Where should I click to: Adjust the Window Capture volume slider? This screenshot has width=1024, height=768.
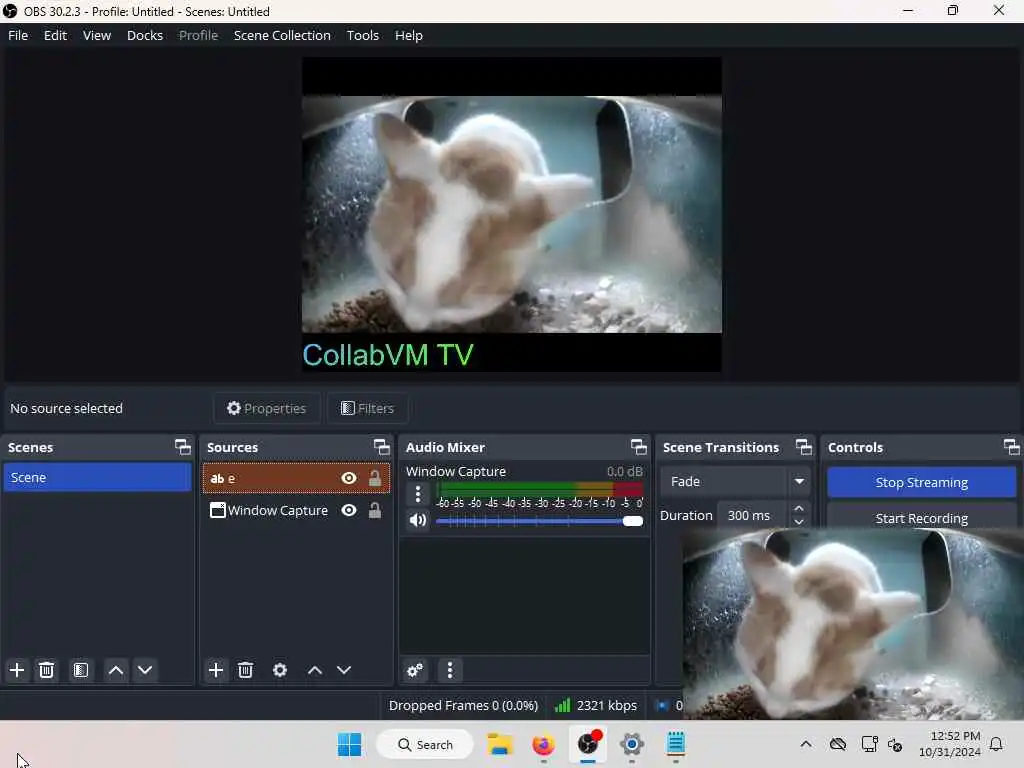click(x=539, y=521)
